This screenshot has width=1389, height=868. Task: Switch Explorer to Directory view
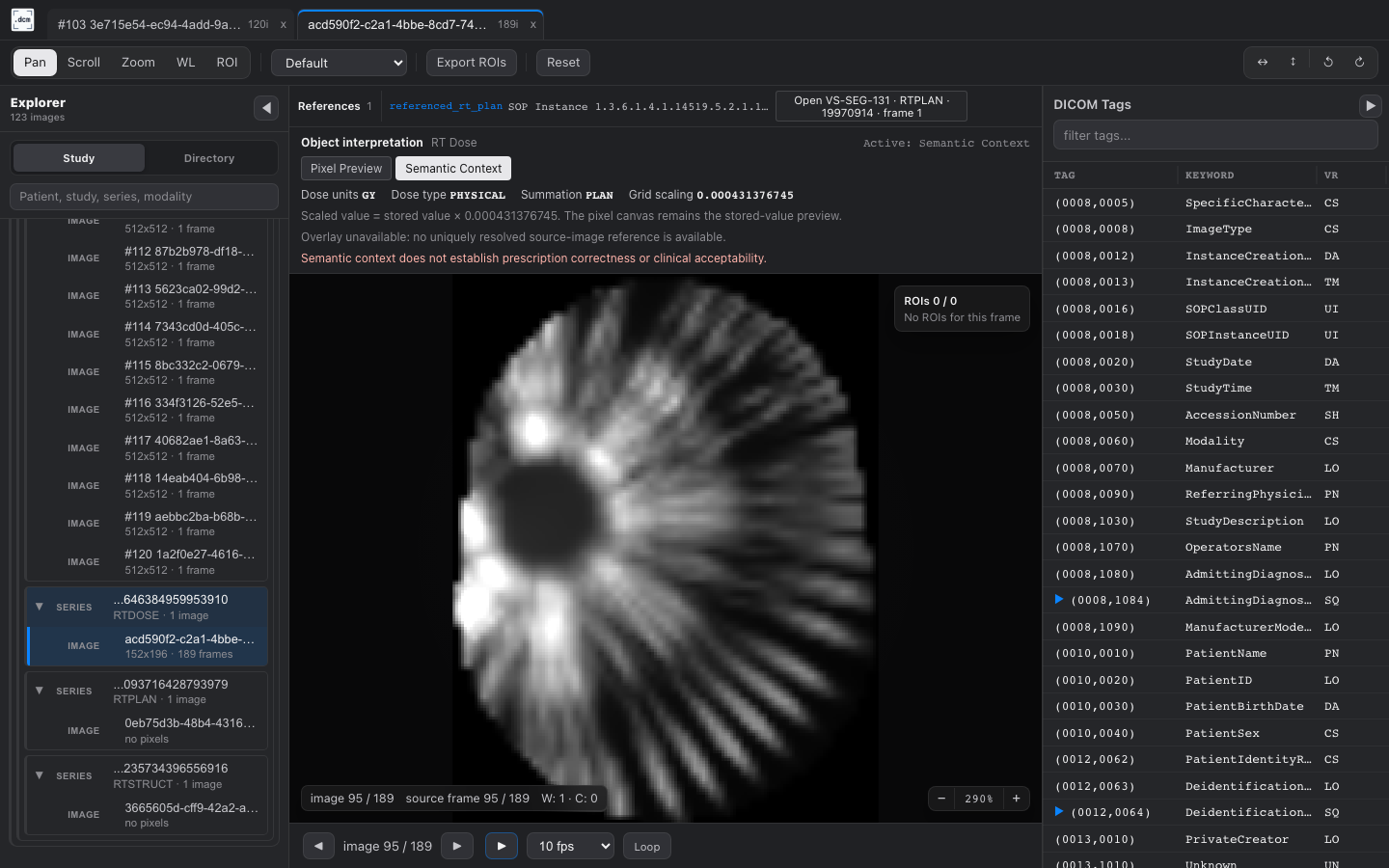[x=209, y=158]
